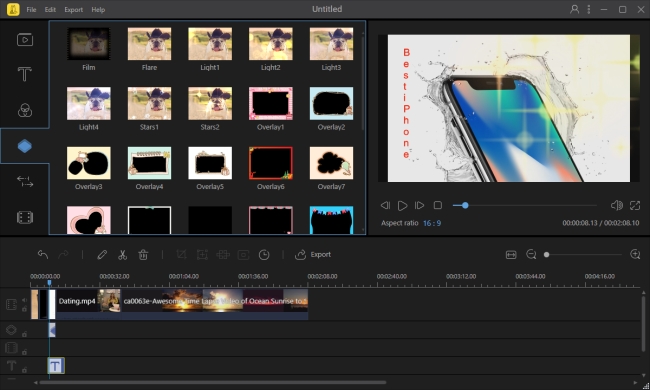Open the Edit menu
The height and width of the screenshot is (390, 650).
(x=50, y=10)
